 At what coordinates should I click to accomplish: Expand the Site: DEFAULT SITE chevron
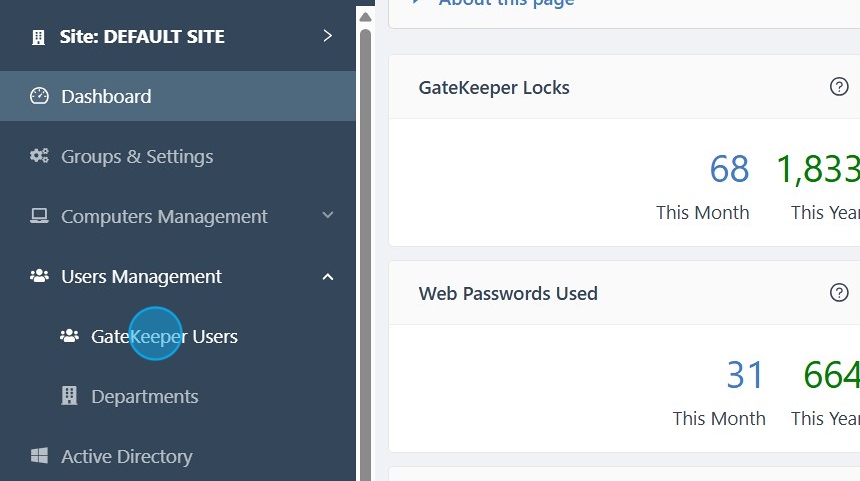tap(327, 36)
